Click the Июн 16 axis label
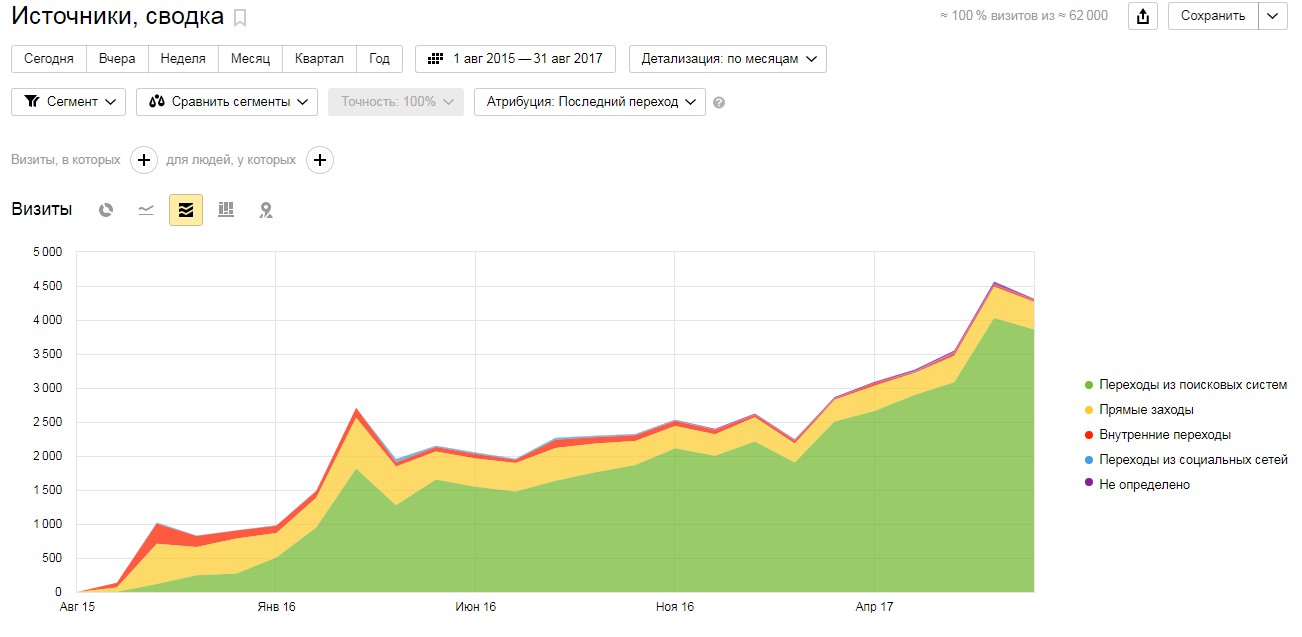 point(475,607)
